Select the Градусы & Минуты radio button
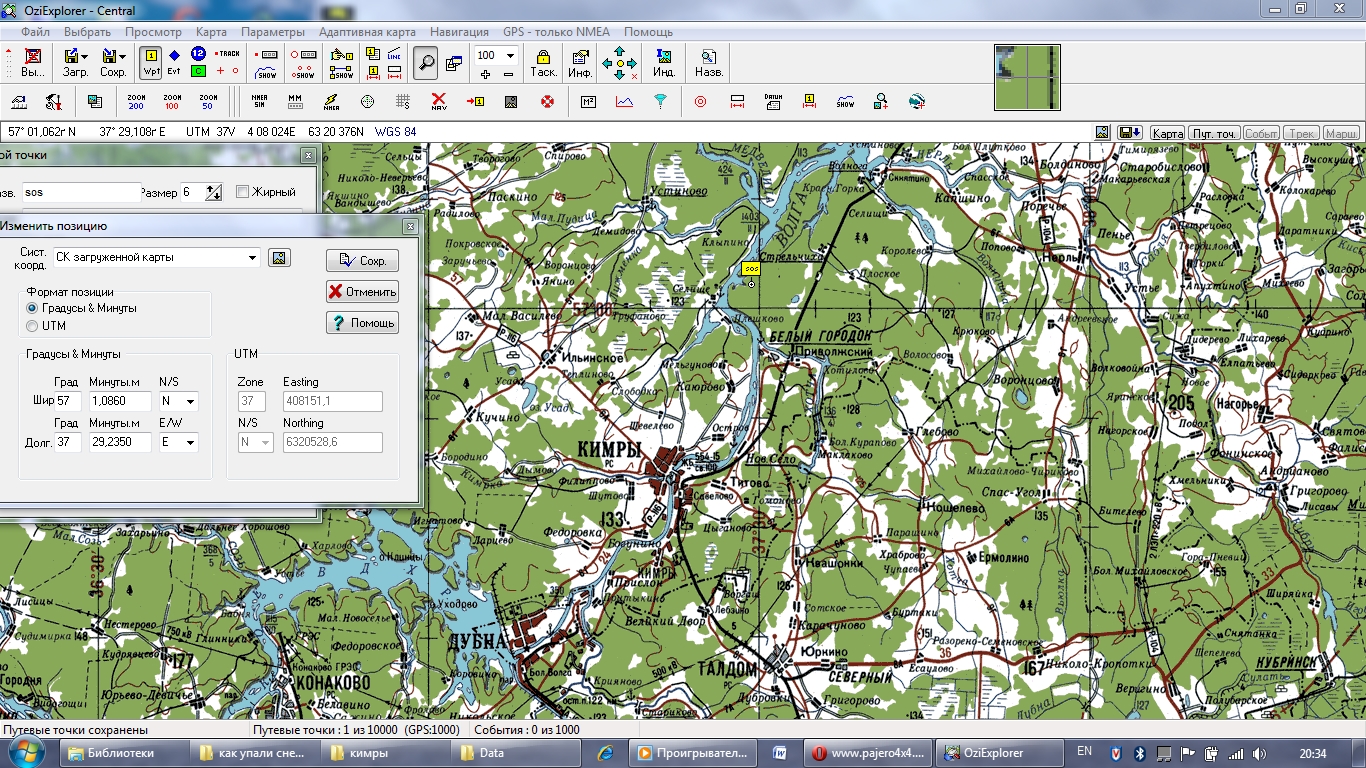1366x768 pixels. click(33, 308)
